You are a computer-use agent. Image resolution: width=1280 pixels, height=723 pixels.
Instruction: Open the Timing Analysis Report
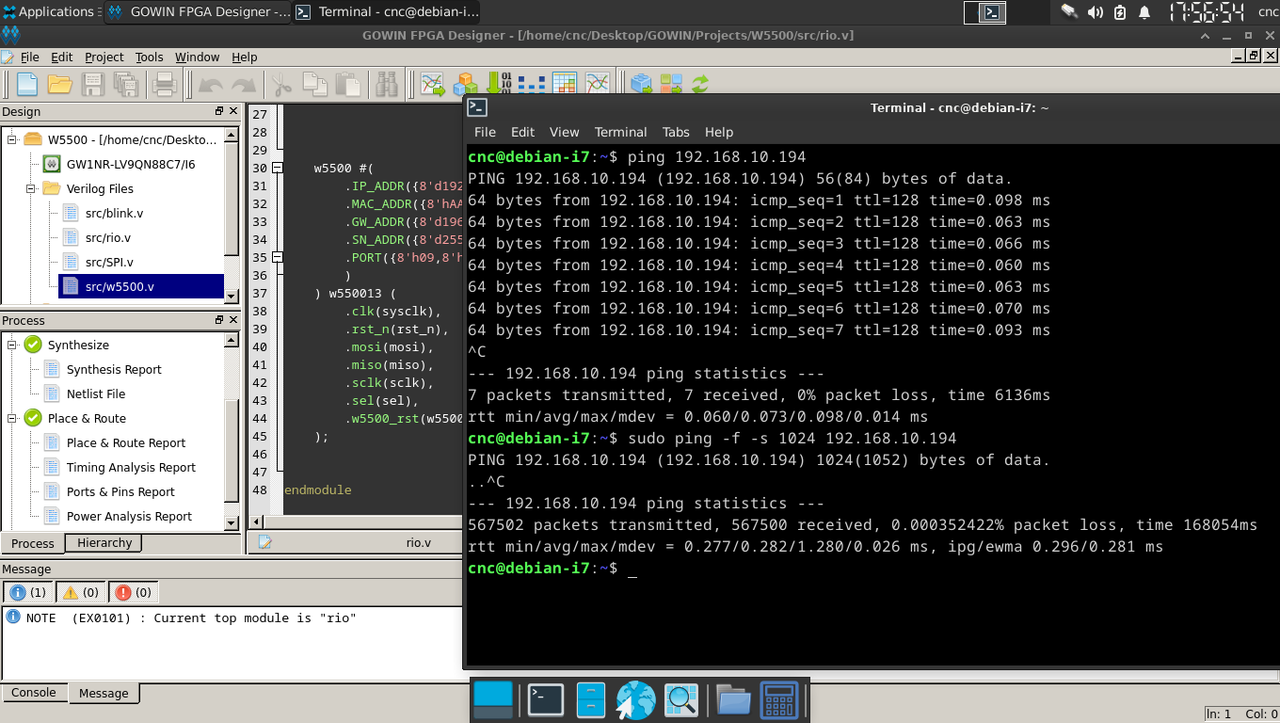point(131,467)
